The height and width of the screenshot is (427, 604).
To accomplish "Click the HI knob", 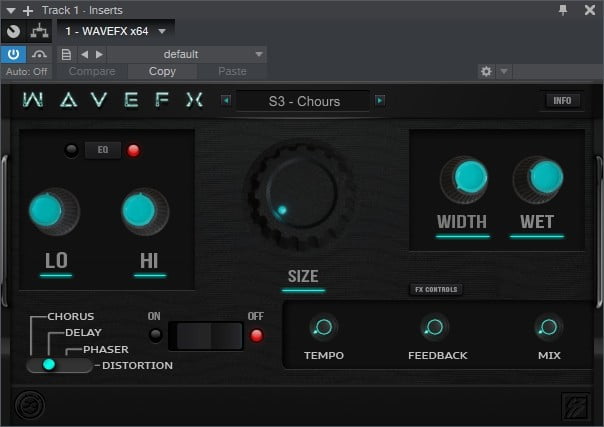I will (145, 211).
